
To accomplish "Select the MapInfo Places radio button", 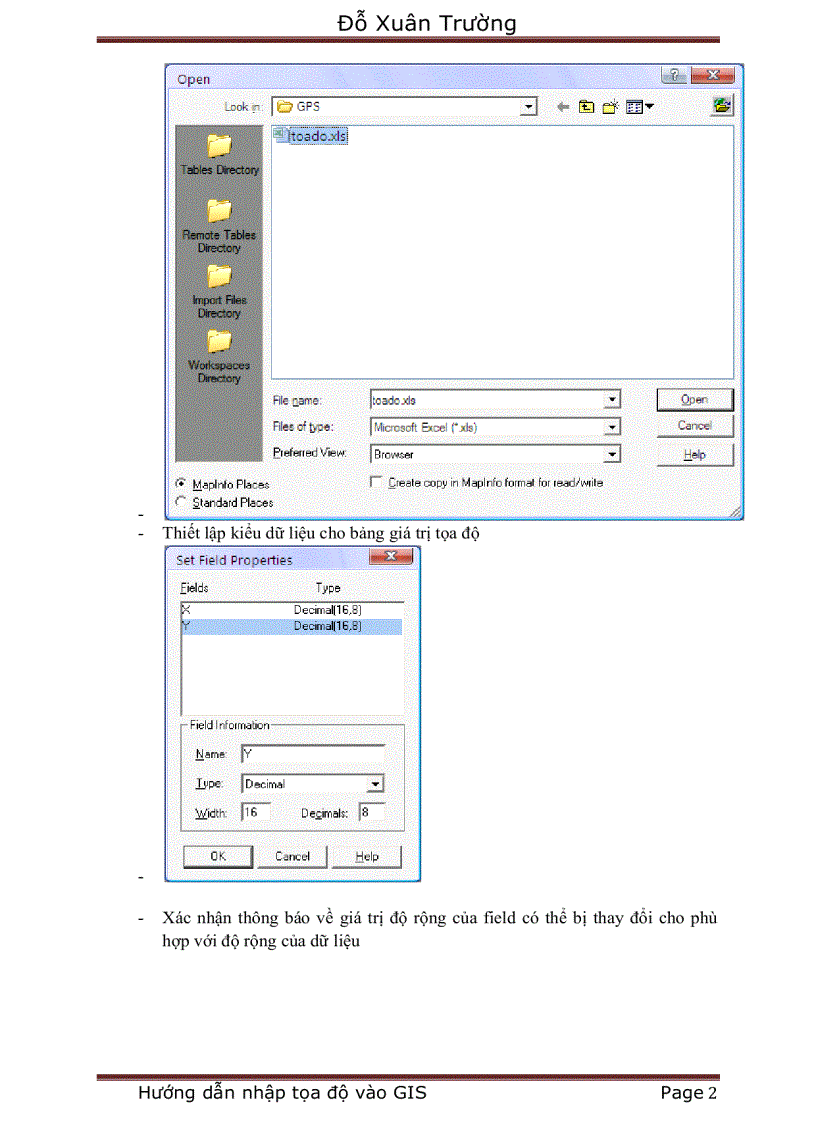I will click(x=181, y=484).
